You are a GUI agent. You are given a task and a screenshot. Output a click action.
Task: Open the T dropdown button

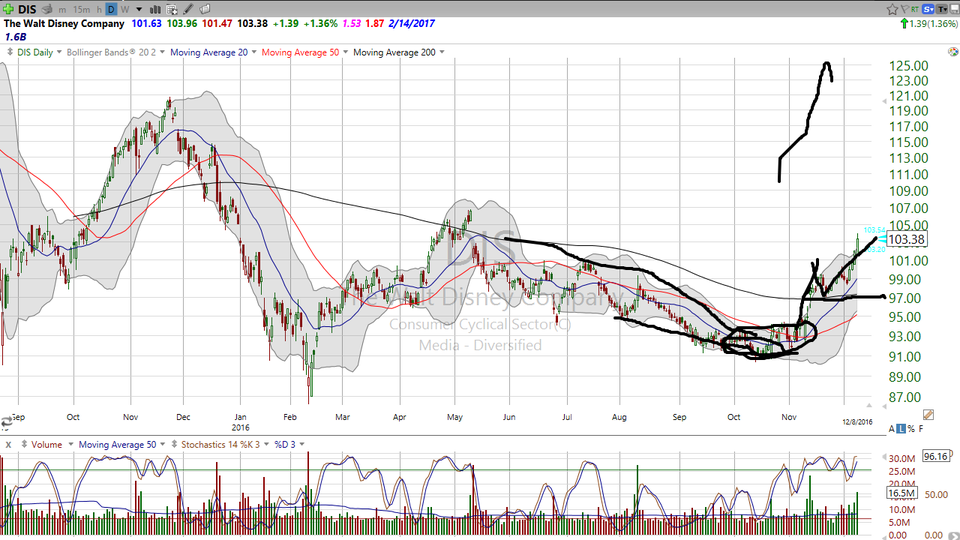(943, 9)
